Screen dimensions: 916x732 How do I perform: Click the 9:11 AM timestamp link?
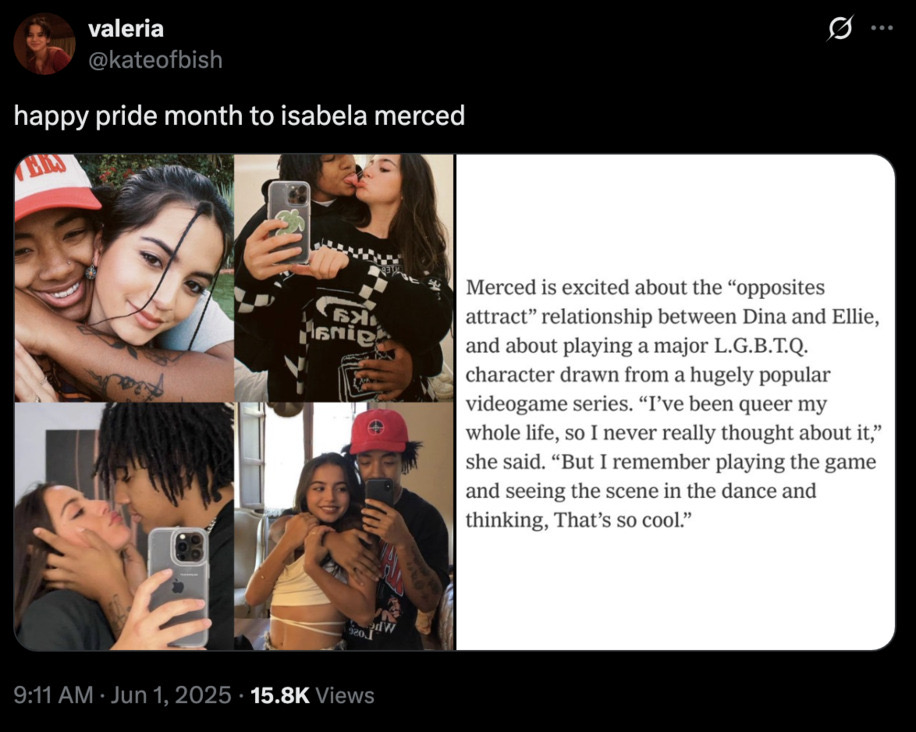point(53,695)
